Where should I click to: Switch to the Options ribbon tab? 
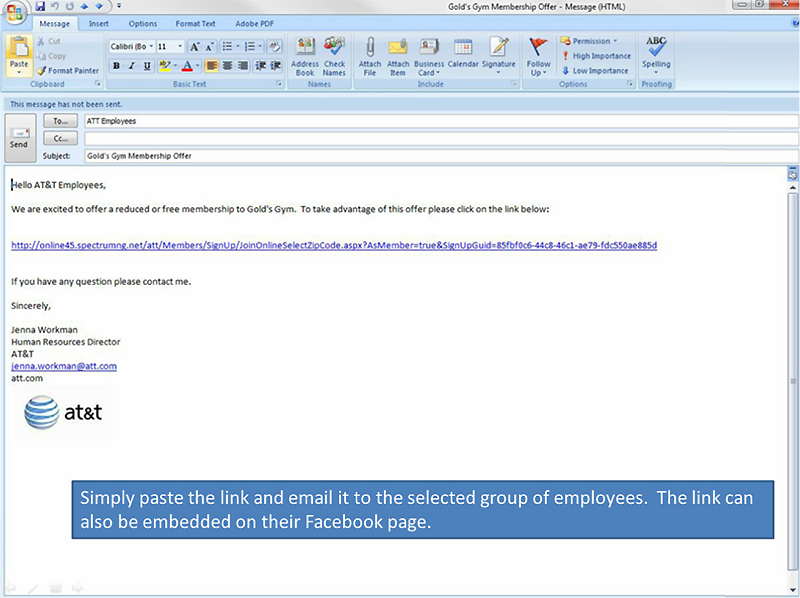point(143,23)
